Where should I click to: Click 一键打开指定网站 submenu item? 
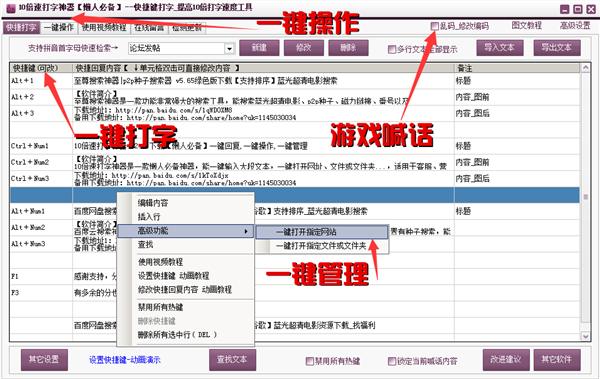point(322,232)
